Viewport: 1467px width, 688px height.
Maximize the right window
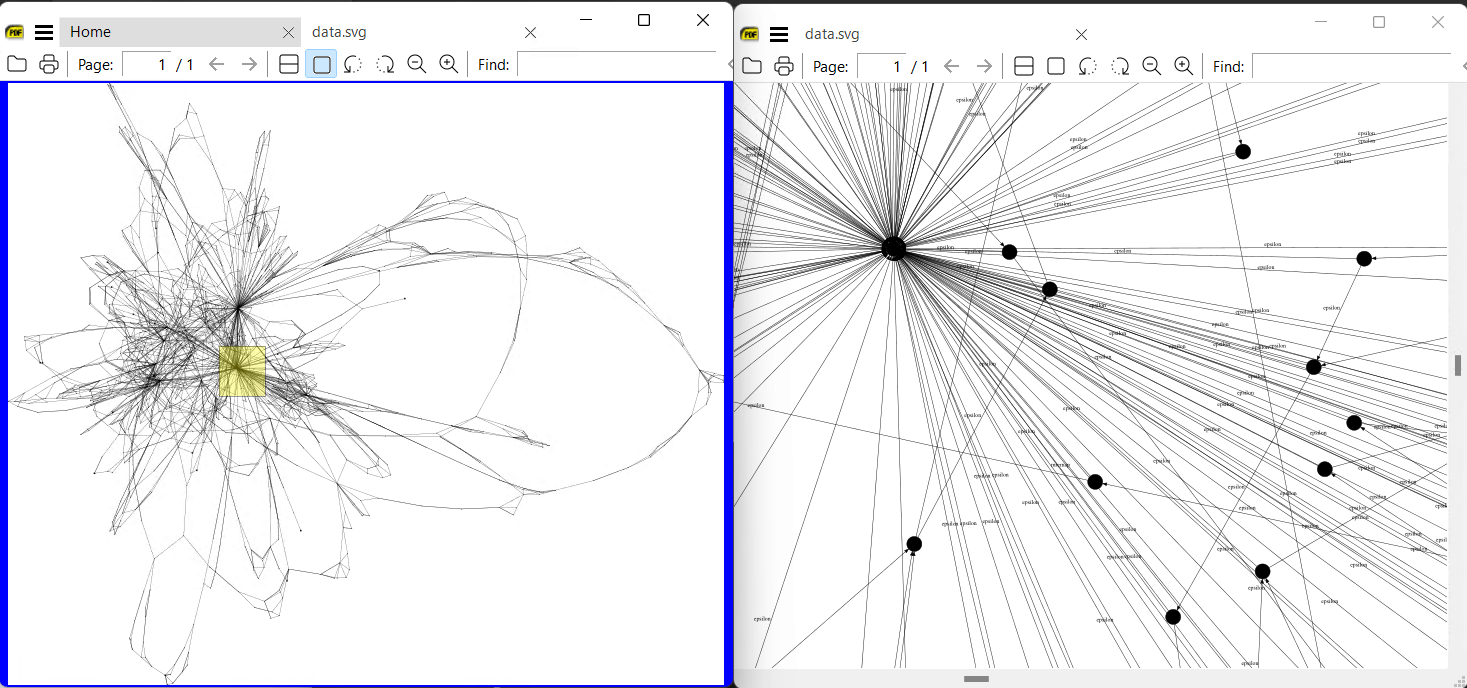coord(1379,22)
